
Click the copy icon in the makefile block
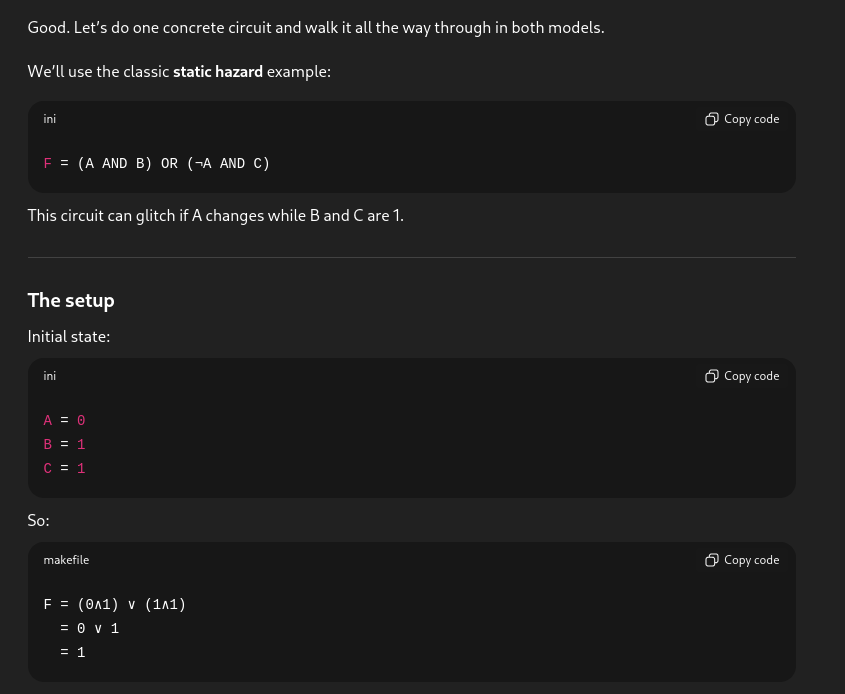[x=711, y=560]
